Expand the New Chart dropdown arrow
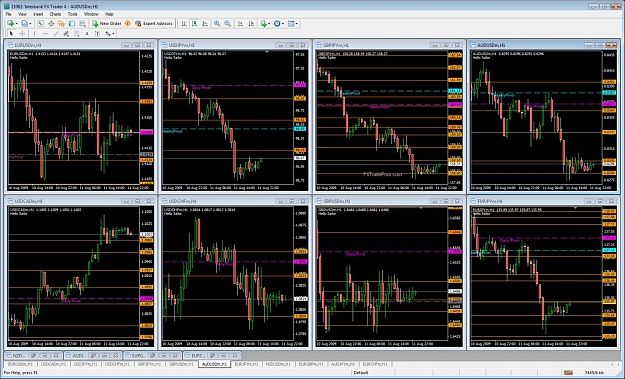Screen dimensions: 625x379 pyautogui.click(x=16, y=24)
